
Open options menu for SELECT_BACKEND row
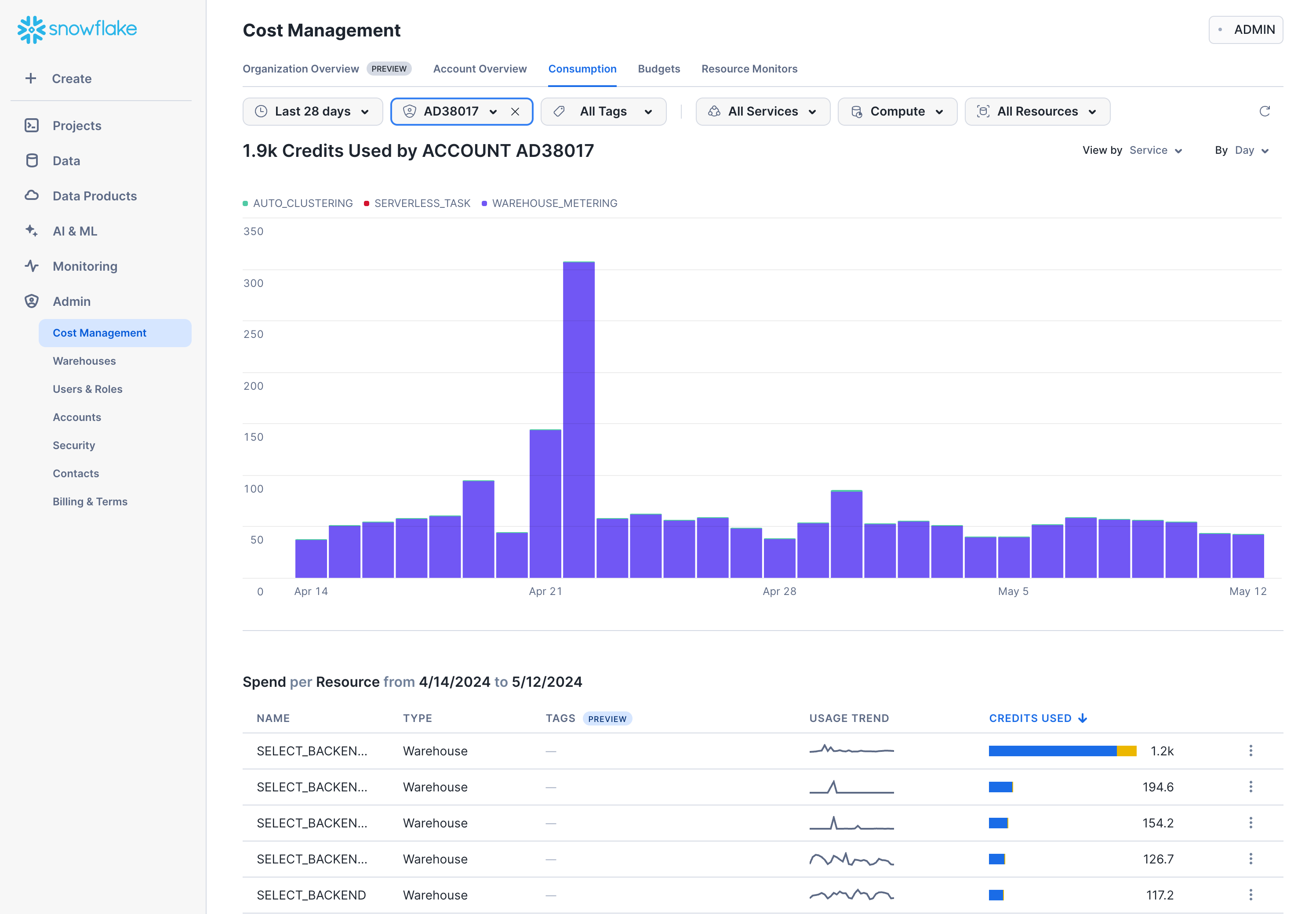[1251, 895]
